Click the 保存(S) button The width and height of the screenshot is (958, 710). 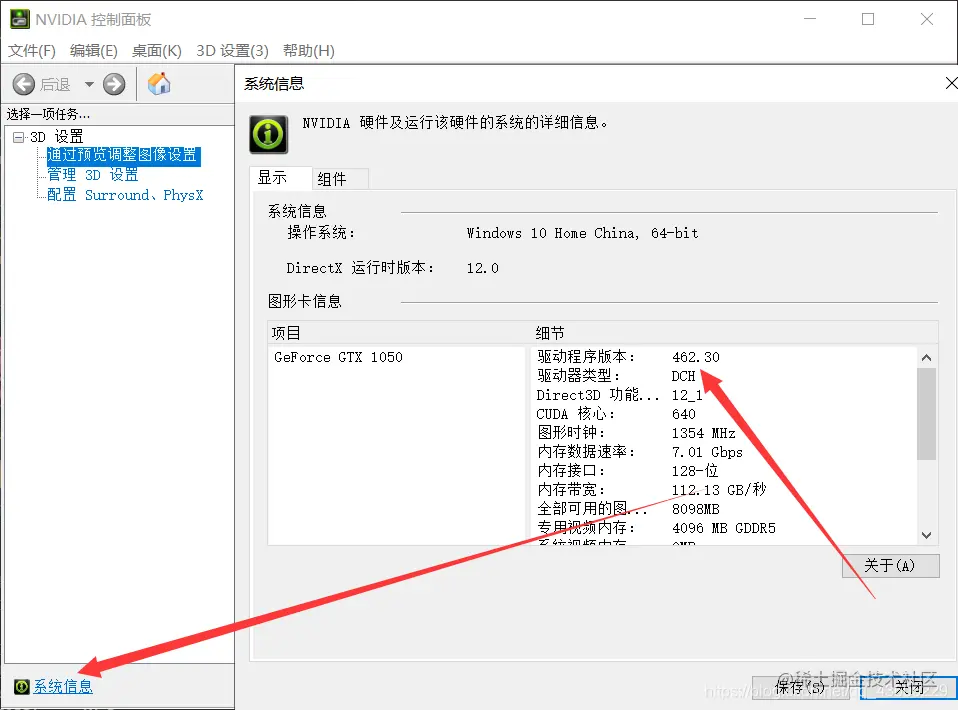[800, 687]
